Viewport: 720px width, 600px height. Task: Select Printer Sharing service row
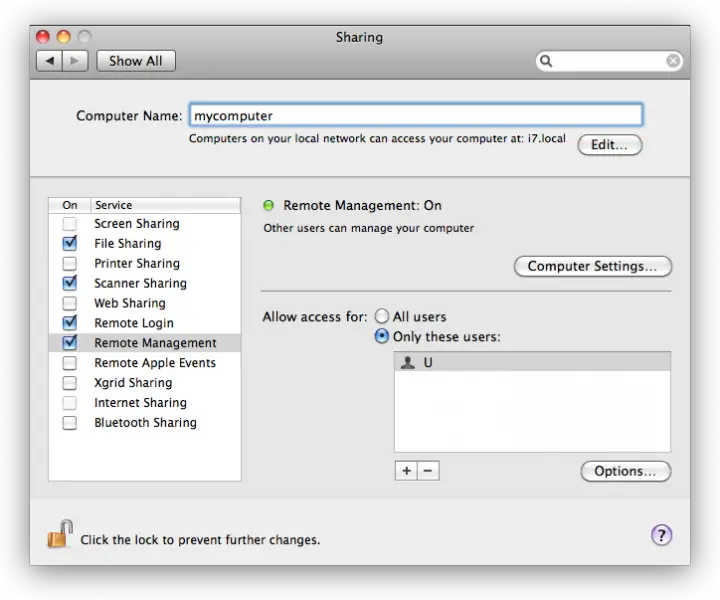(x=145, y=264)
